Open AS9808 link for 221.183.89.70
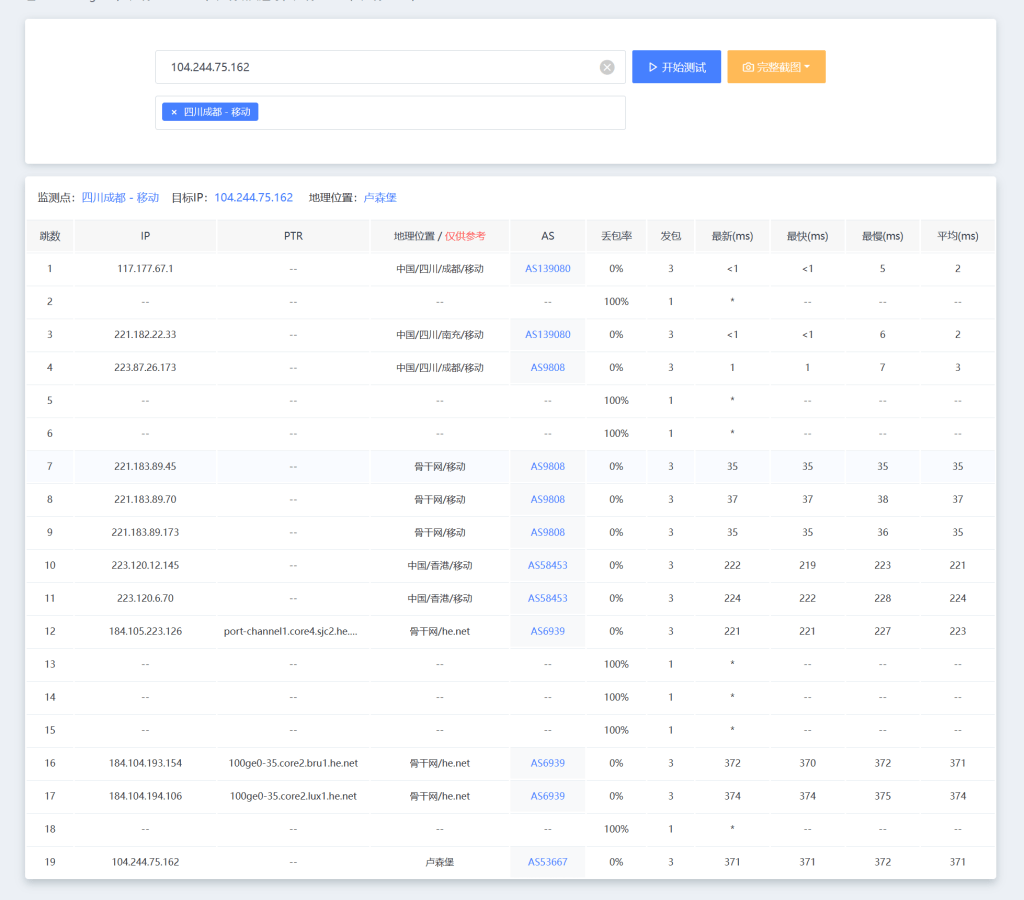The image size is (1024, 900). click(x=548, y=499)
